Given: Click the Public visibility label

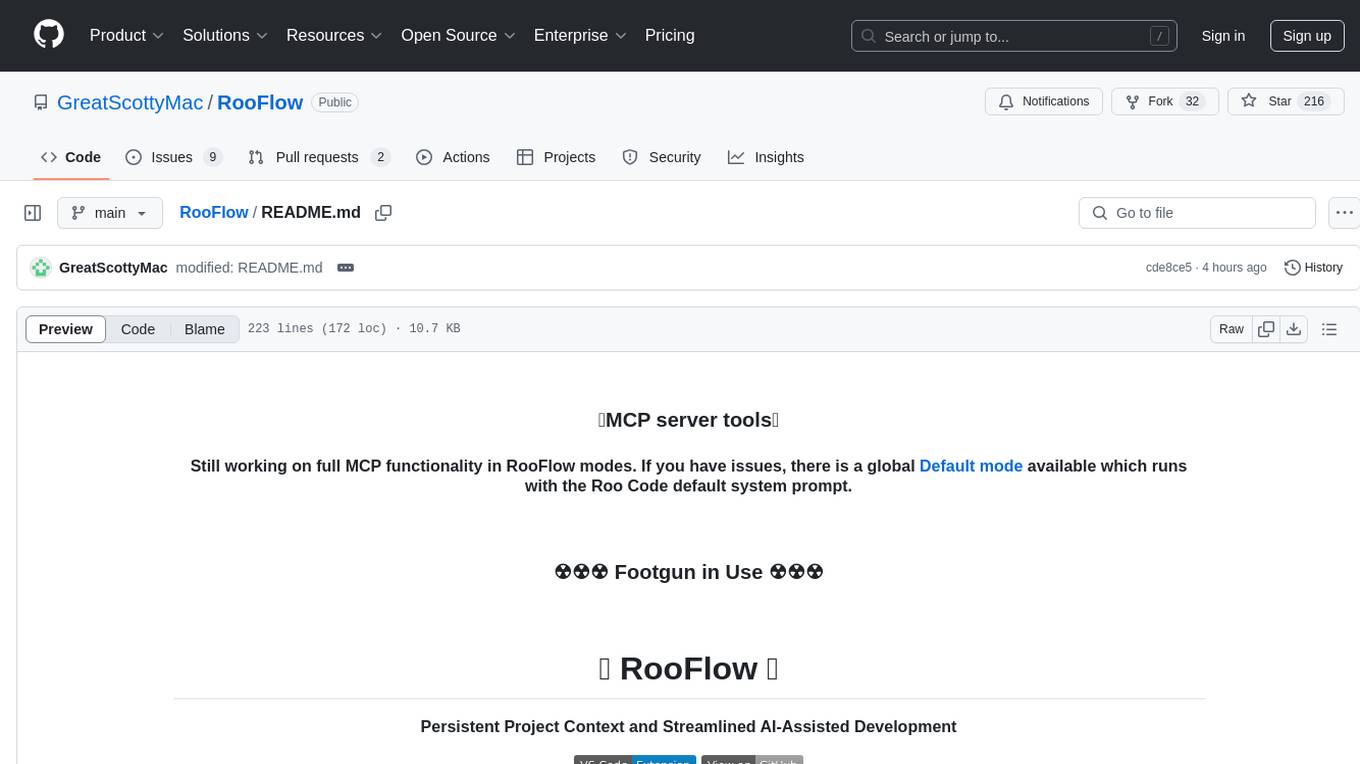Looking at the screenshot, I should click(x=335, y=102).
